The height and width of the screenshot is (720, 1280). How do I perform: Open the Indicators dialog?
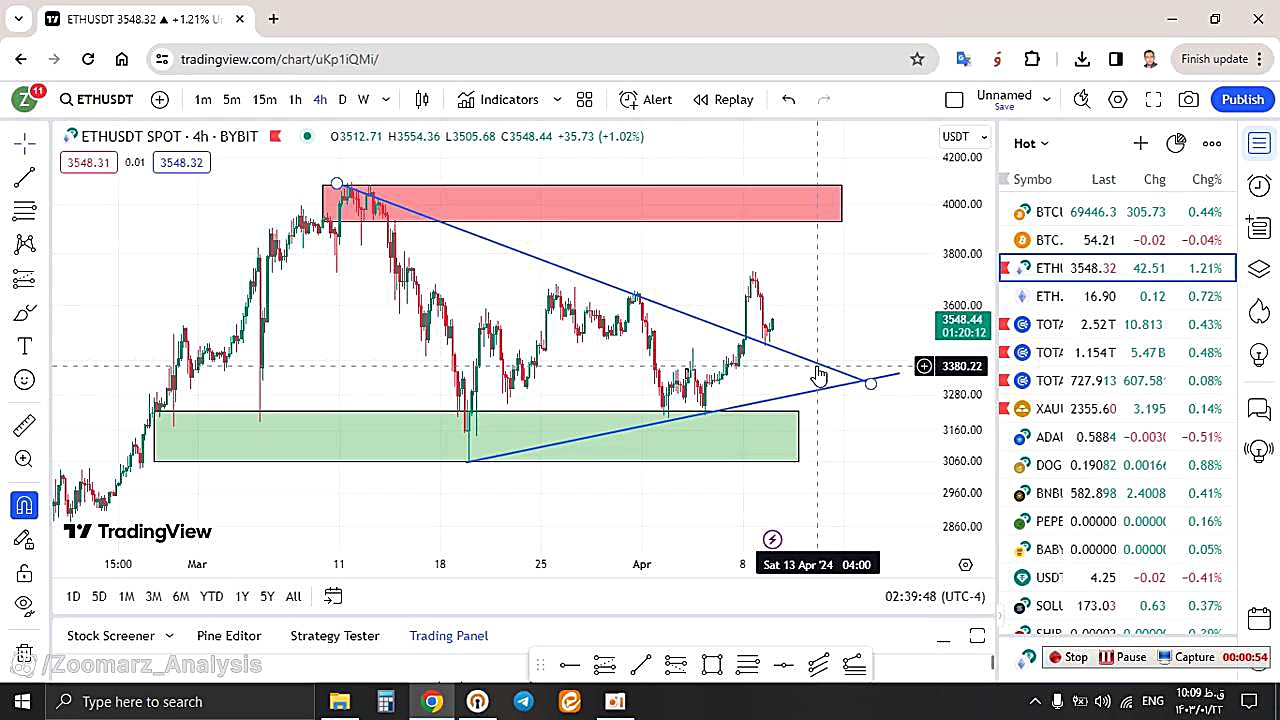coord(499,99)
